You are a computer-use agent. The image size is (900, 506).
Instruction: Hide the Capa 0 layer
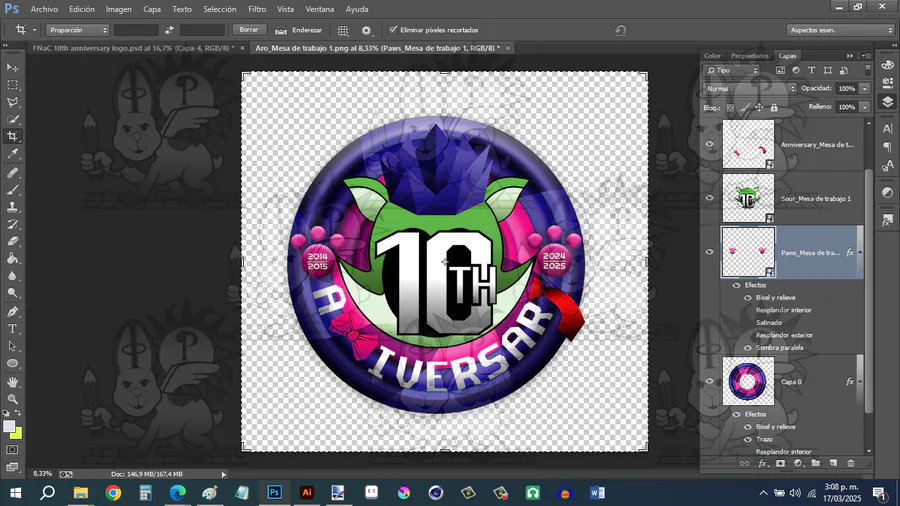point(709,381)
